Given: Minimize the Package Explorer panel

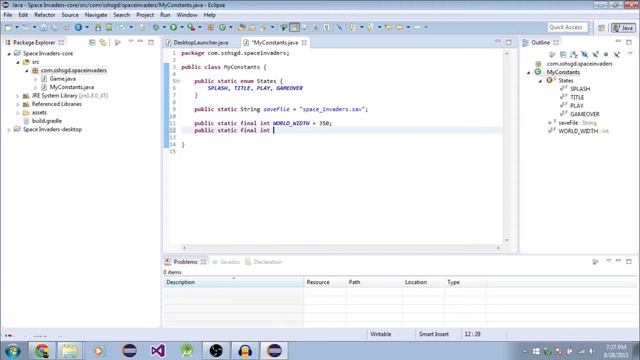Looking at the screenshot, I should click(x=140, y=42).
